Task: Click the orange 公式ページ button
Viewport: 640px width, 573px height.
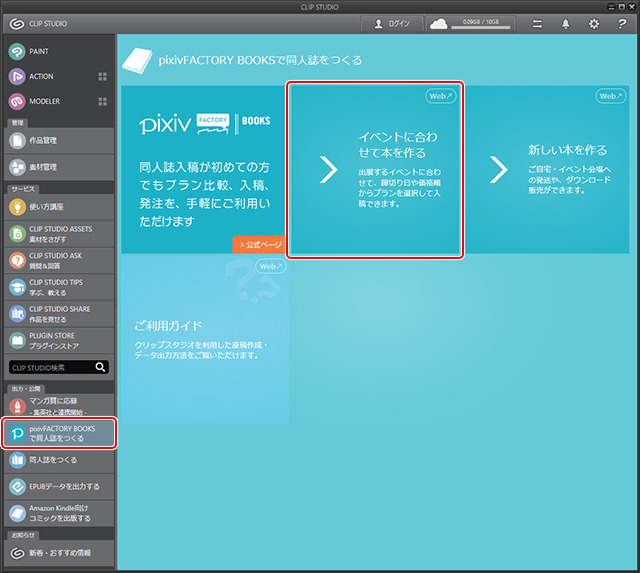Action: [x=260, y=244]
